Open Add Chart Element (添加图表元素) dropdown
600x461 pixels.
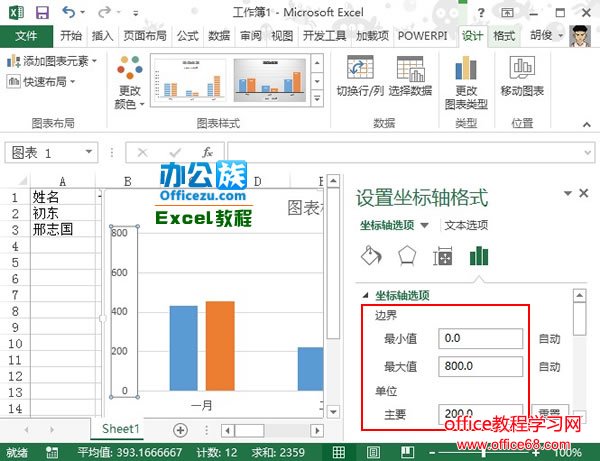52,61
